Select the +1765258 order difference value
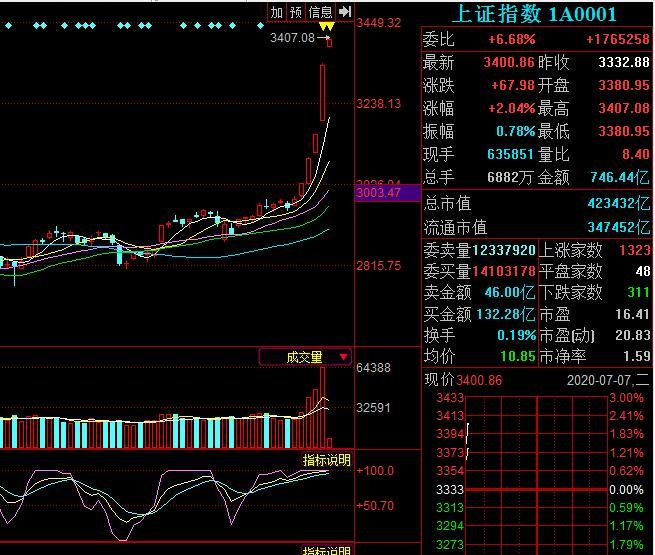Screen dimensions: 655x555 pos(617,40)
